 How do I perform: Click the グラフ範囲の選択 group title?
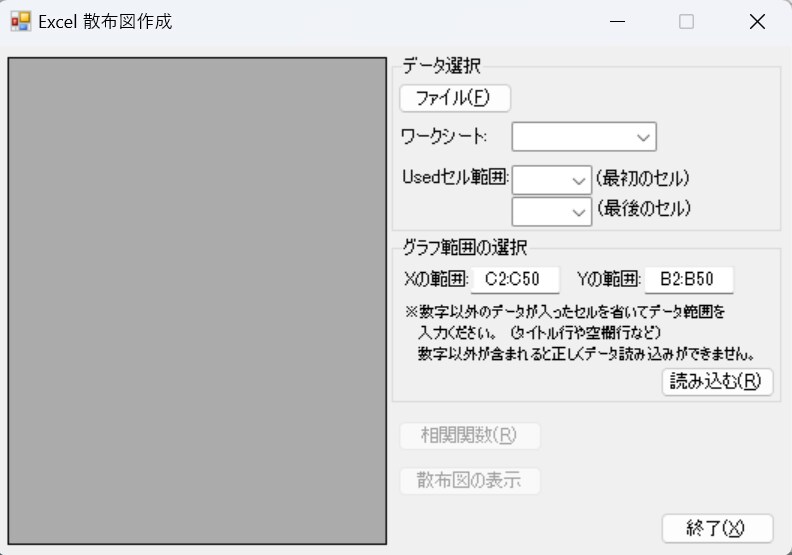465,247
